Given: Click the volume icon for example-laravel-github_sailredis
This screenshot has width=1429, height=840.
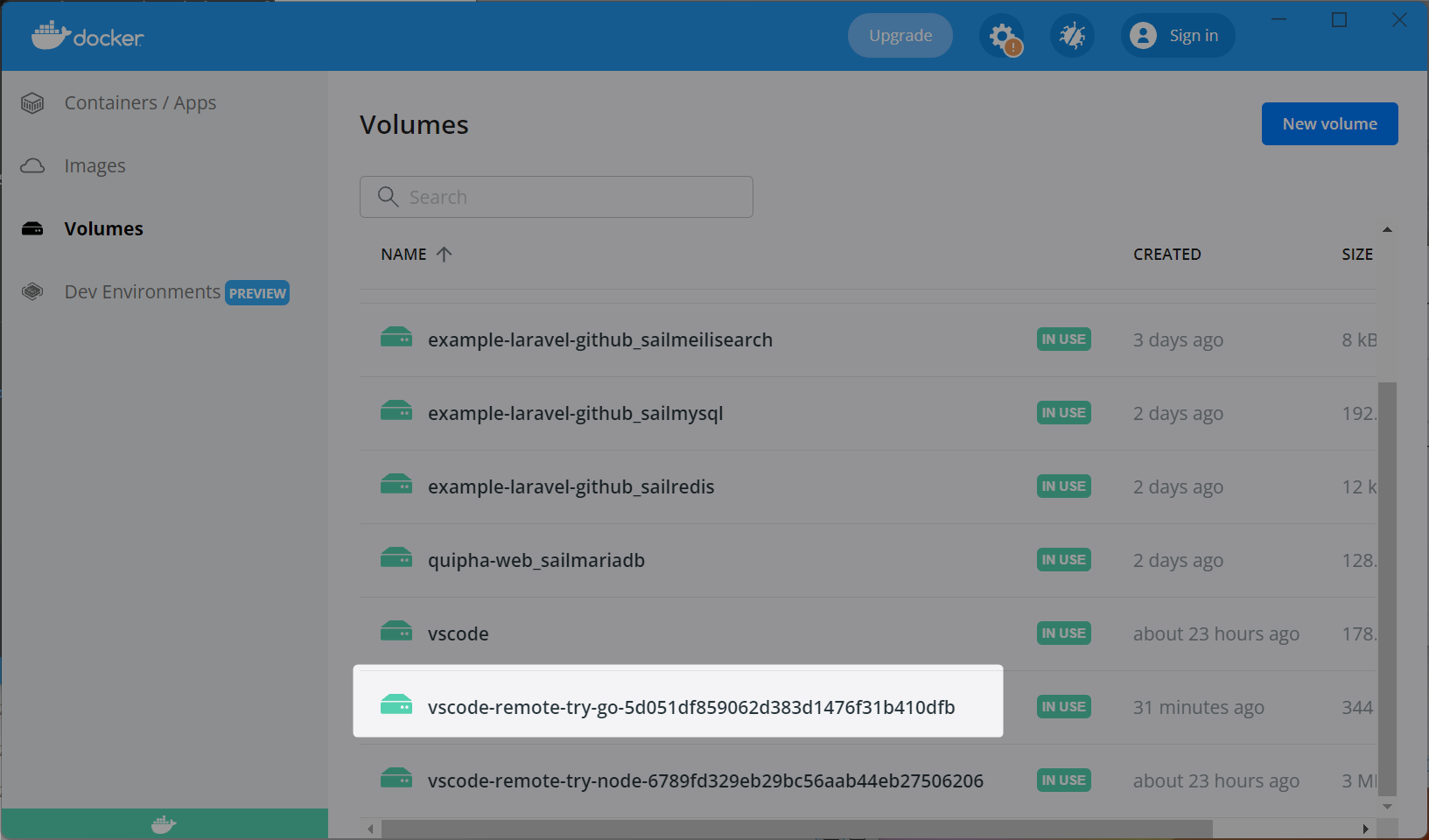Looking at the screenshot, I should coord(396,484).
